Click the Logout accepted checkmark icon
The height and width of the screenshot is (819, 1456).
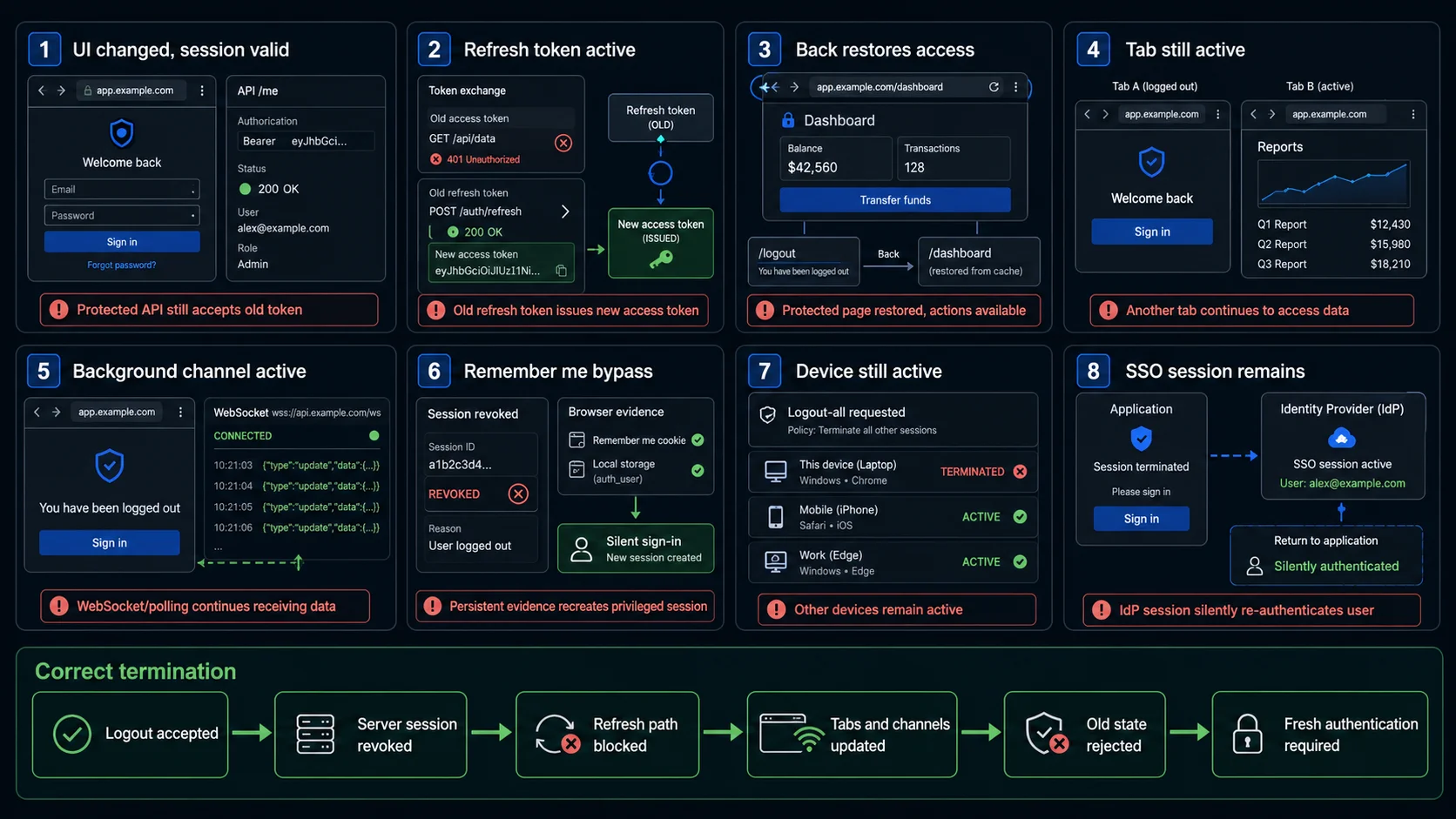72,735
